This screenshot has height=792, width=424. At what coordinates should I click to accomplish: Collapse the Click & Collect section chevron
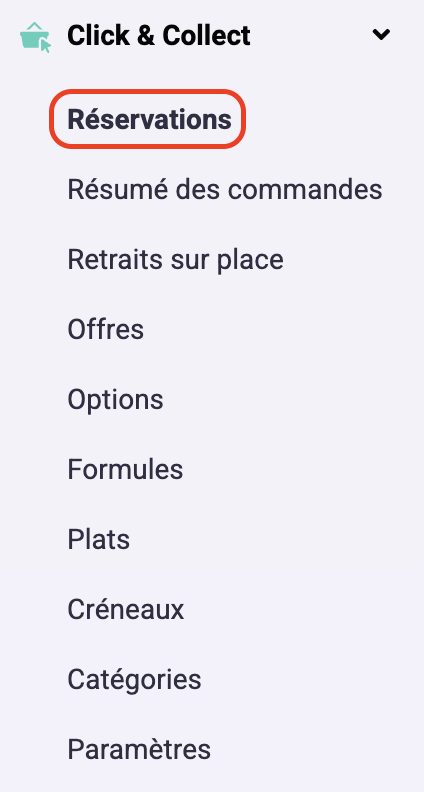tap(381, 35)
